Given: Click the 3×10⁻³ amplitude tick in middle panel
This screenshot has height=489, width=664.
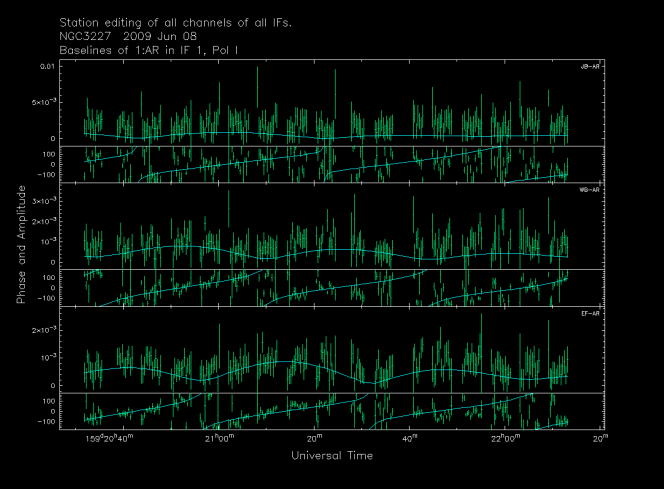Looking at the screenshot, I should pos(38,201).
